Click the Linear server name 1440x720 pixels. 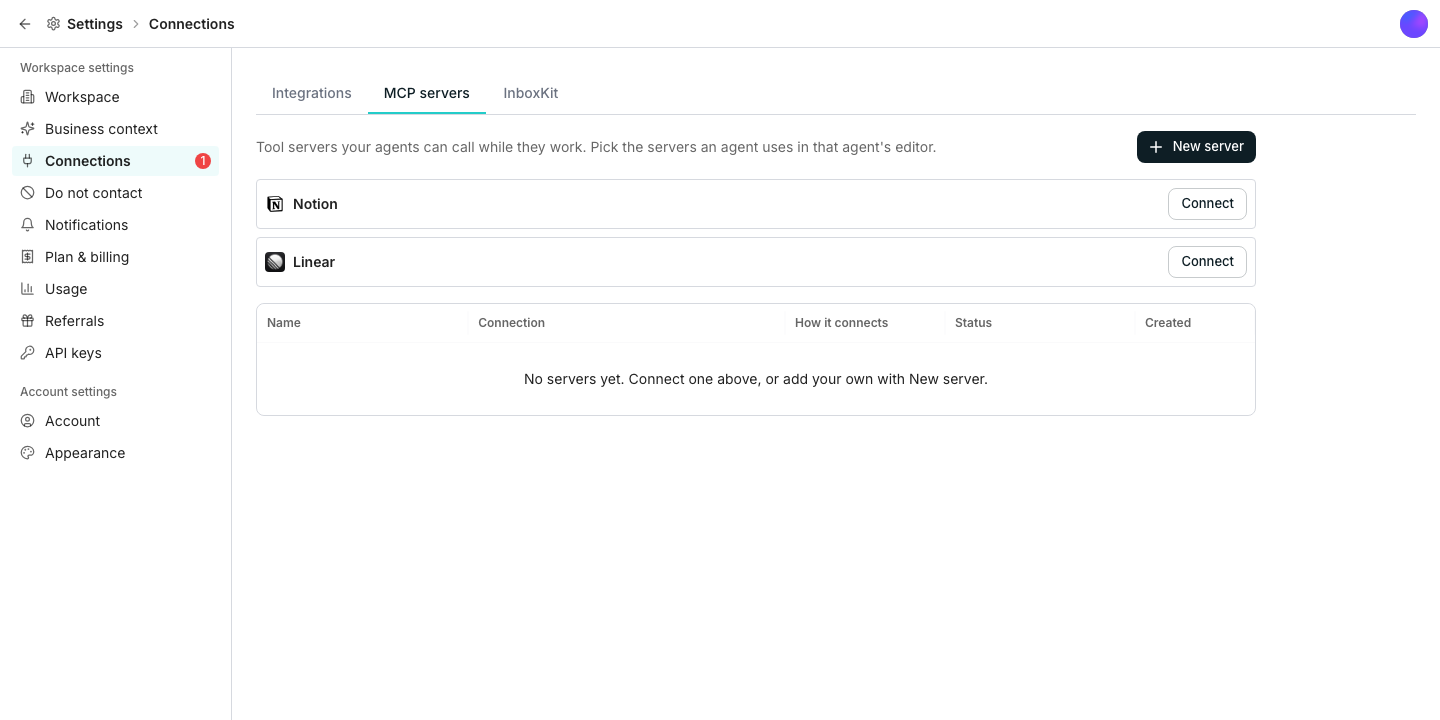(x=314, y=262)
